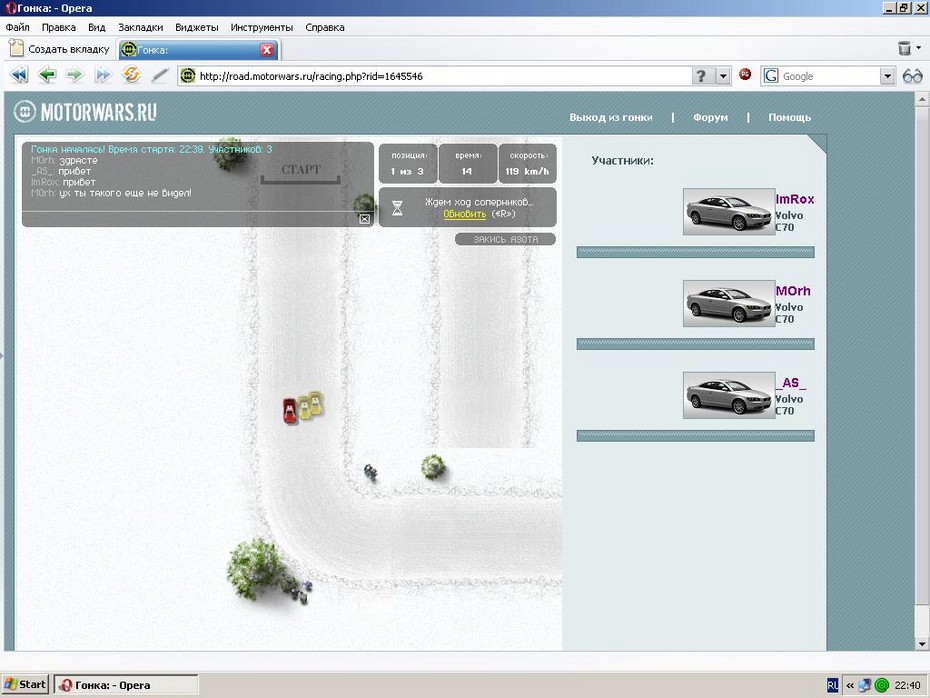Image resolution: width=930 pixels, height=698 pixels.
Task: Click the Выход из гонки link
Action: click(611, 117)
